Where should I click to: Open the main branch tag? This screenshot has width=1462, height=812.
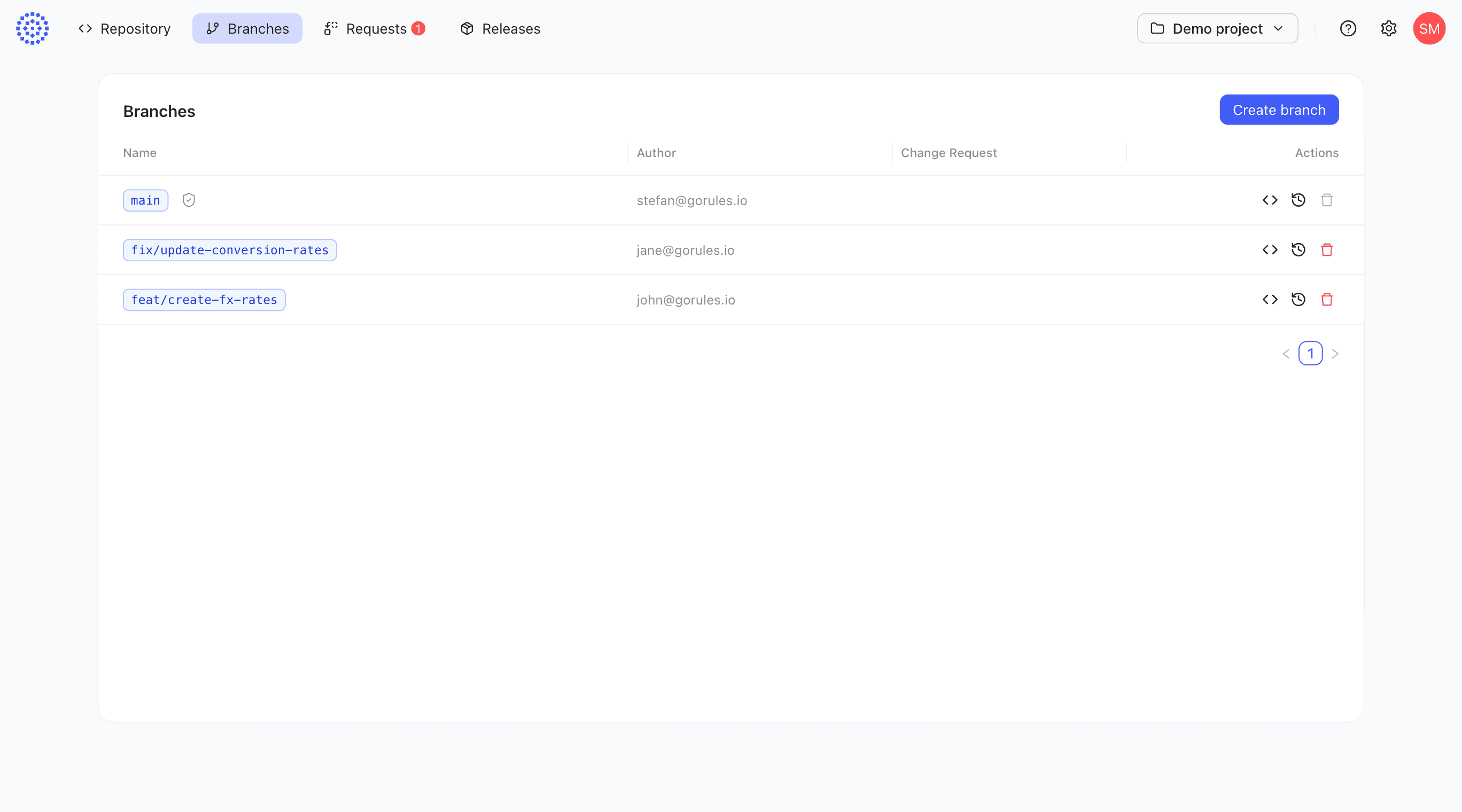(145, 201)
